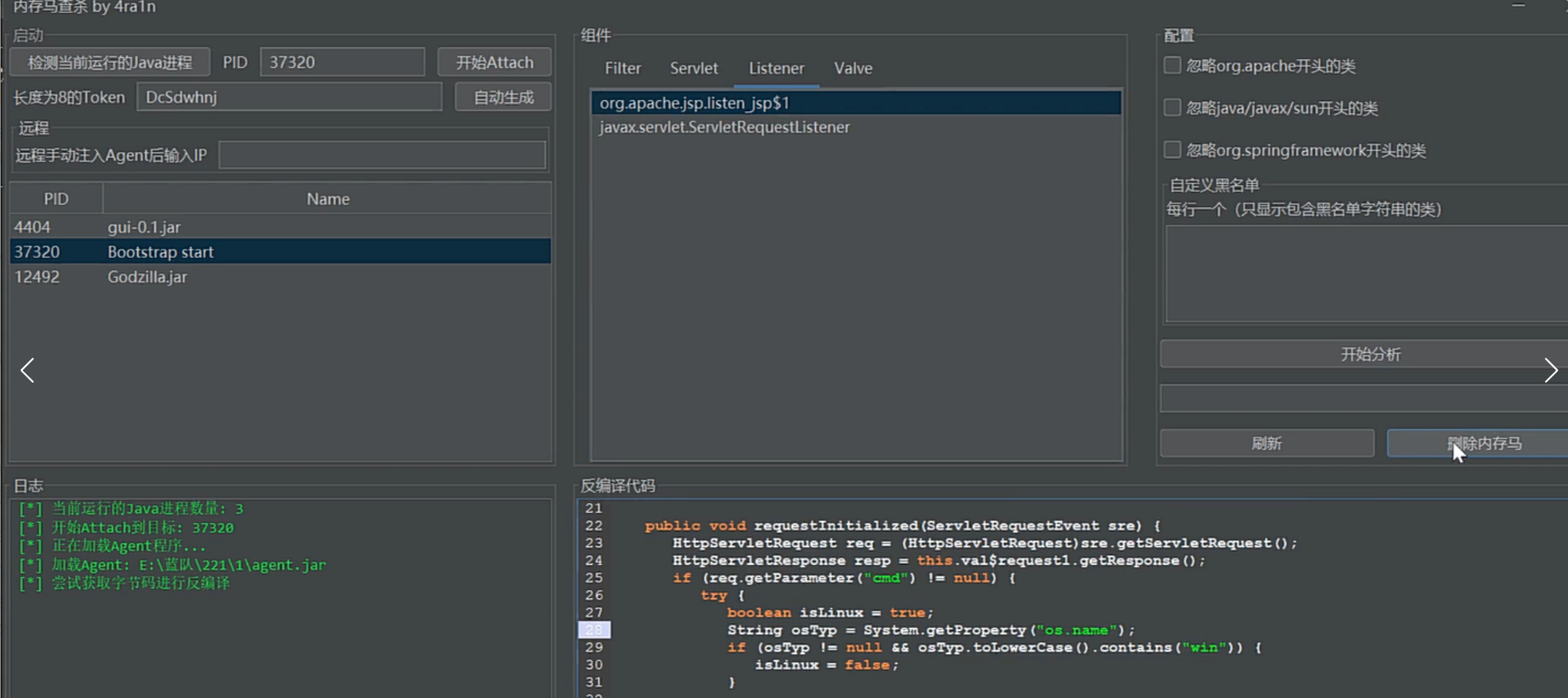Screen dimensions: 1568x698
Task: Switch to the Valve tab
Action: 853,69
